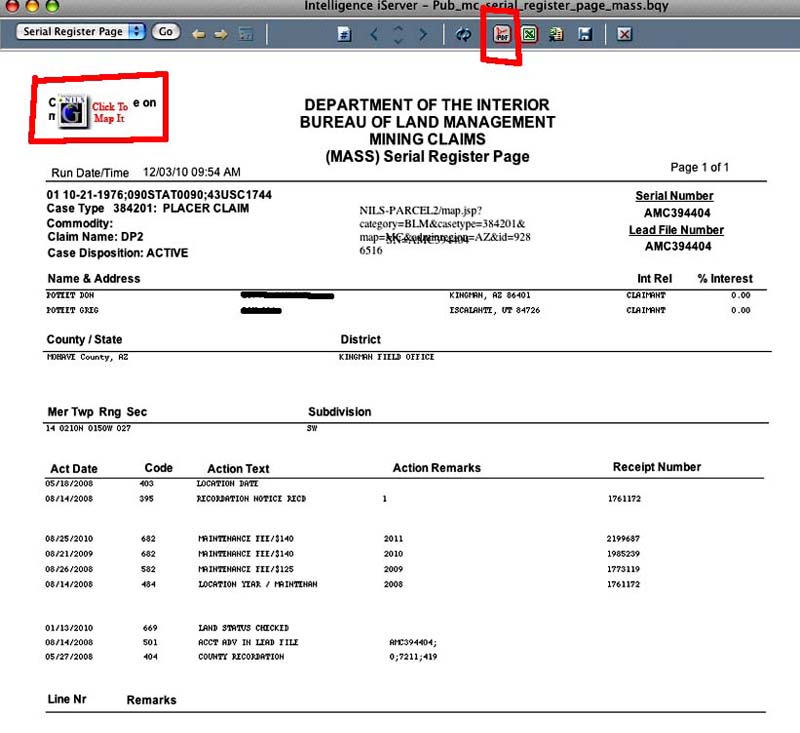Go back with the left yellow arrow
The height and width of the screenshot is (733, 800).
pos(199,35)
